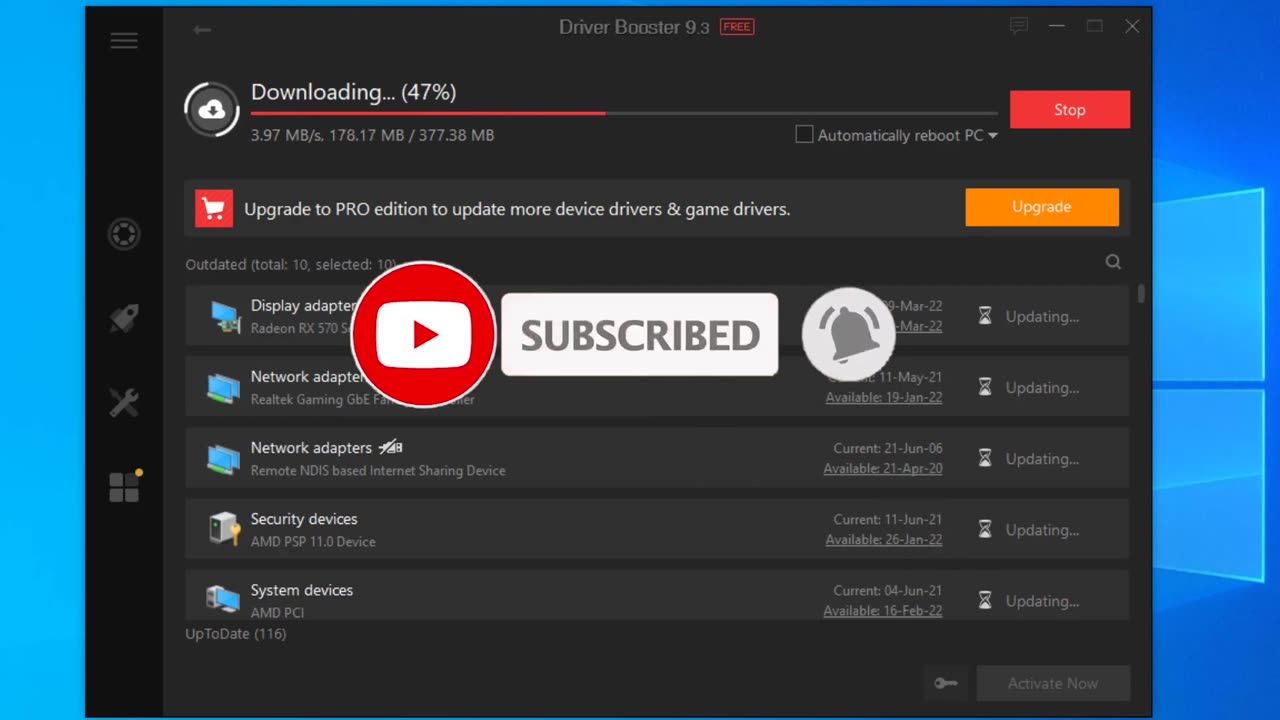Open Available: 21-Apr-20 link
The height and width of the screenshot is (720, 1280).
tap(883, 468)
